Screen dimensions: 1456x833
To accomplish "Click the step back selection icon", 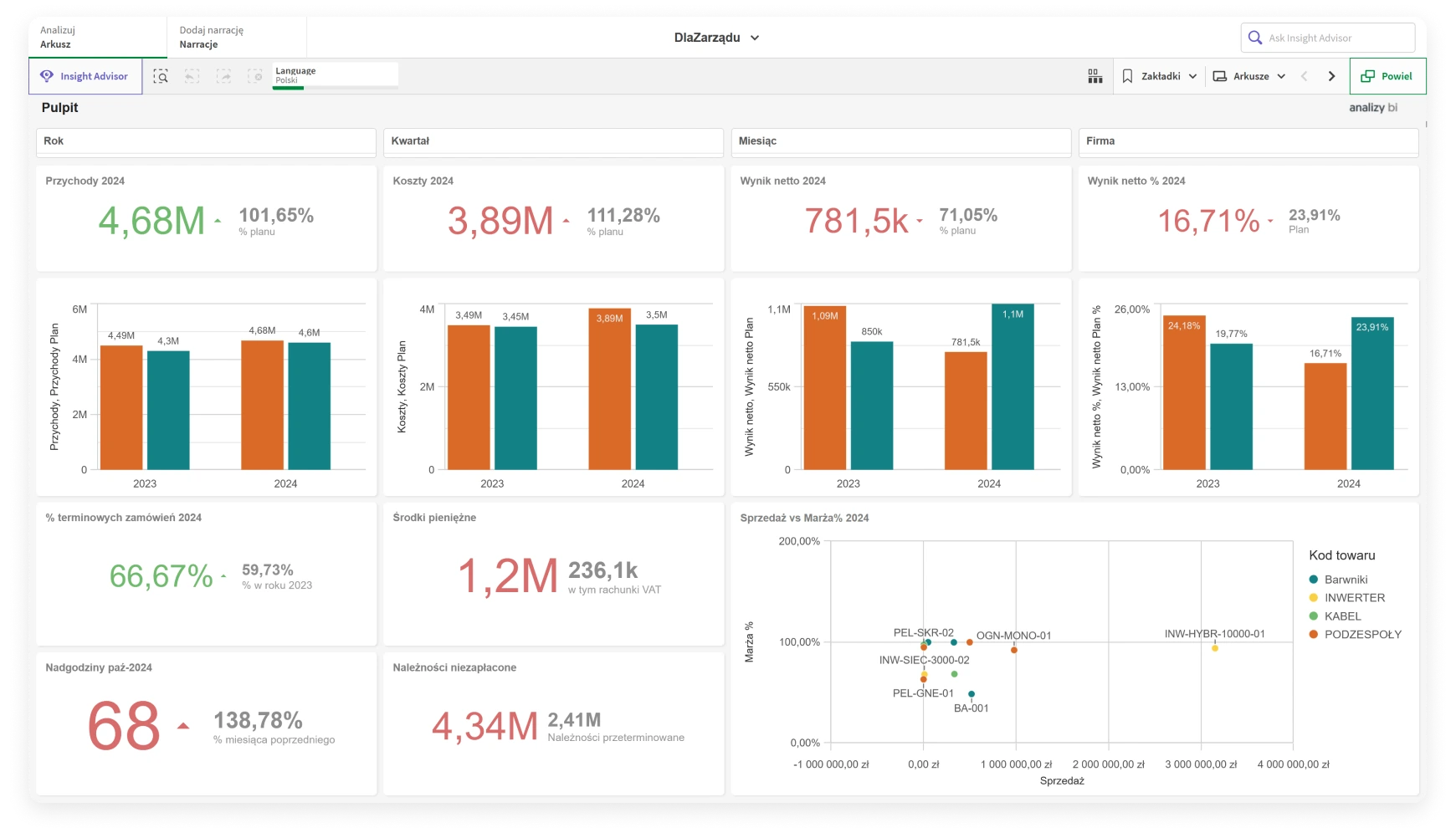I will click(192, 76).
